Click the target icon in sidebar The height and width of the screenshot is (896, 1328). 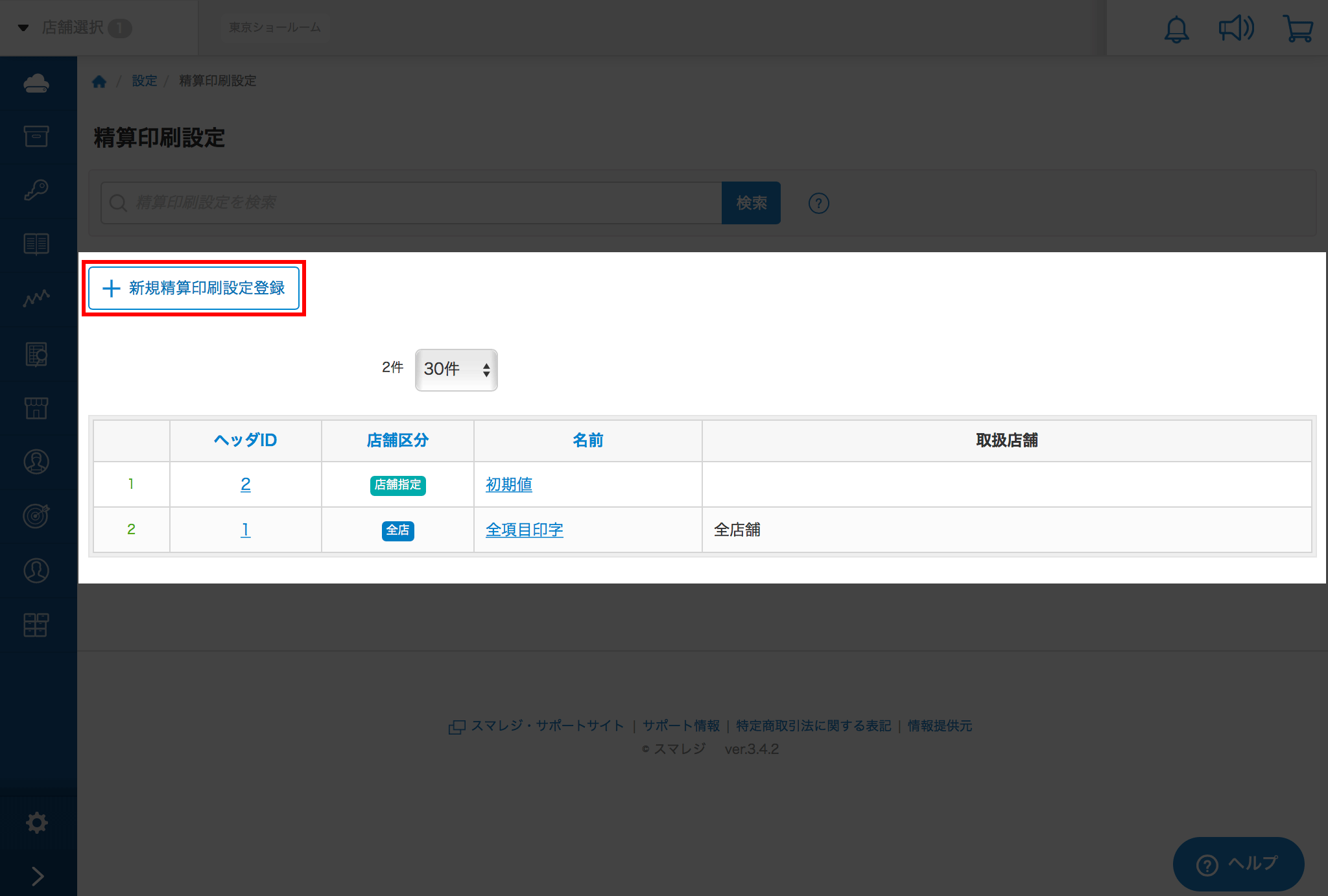(x=37, y=515)
